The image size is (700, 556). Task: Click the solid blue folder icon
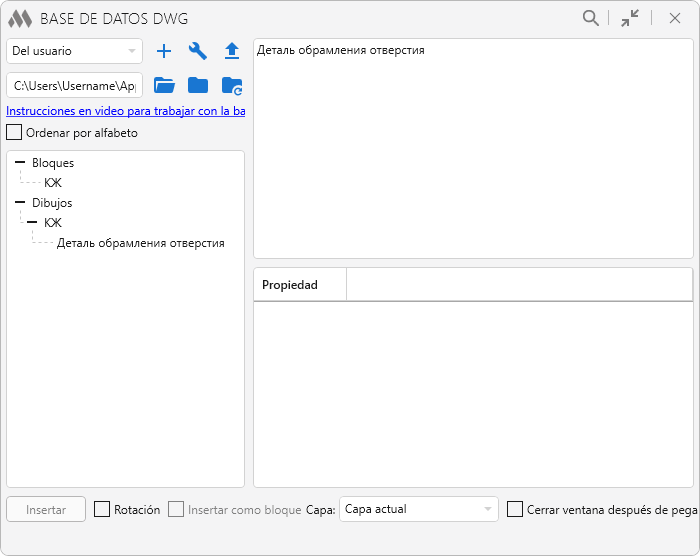point(198,85)
